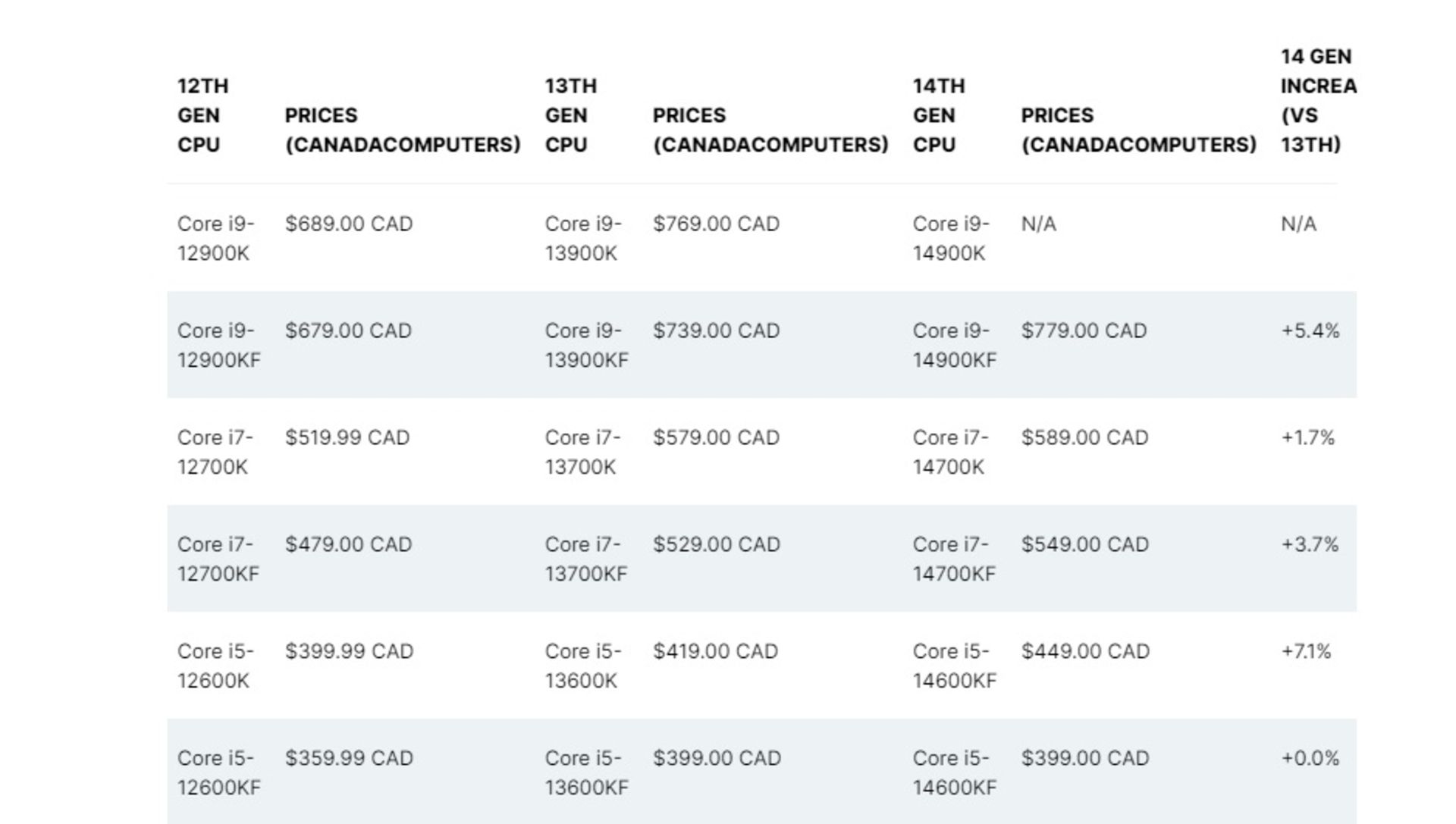Select the $689.00 CAD price cell
This screenshot has width=1456, height=824.
click(349, 224)
